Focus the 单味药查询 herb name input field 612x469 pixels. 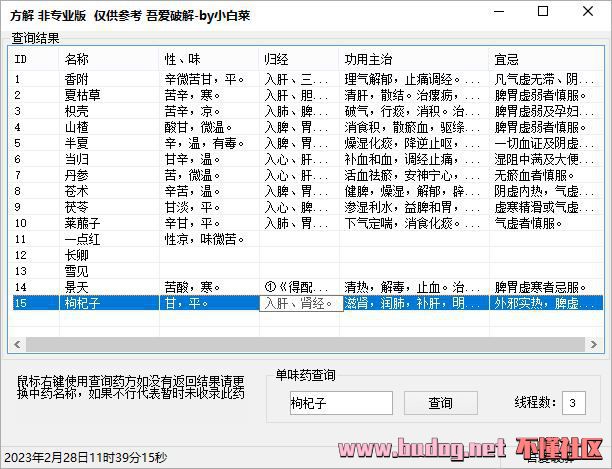342,403
